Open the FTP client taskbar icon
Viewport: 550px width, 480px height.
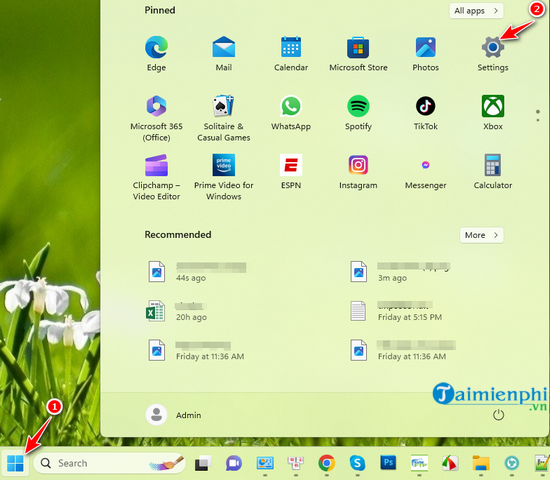(x=419, y=463)
